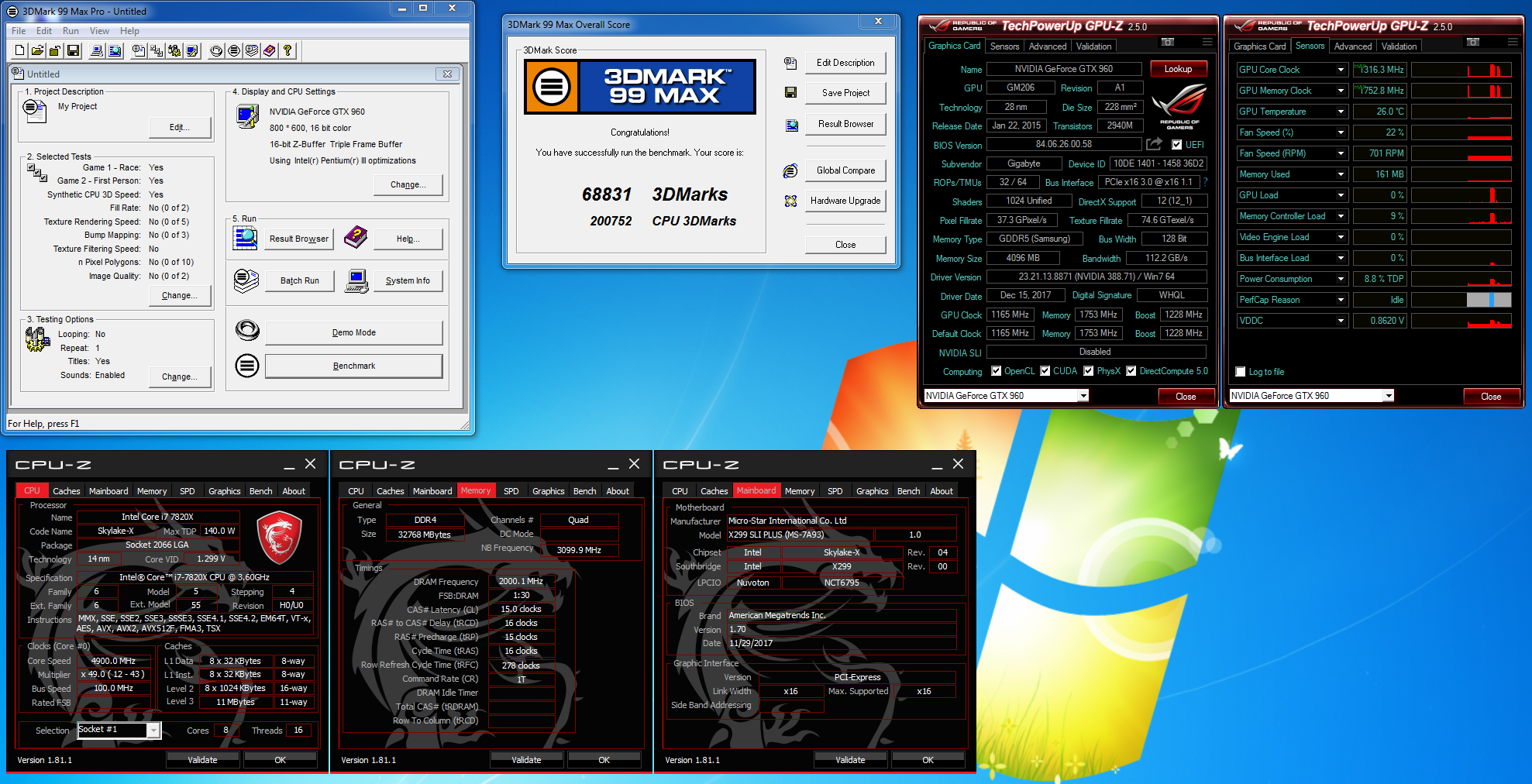Click the system info computer toolbar icon
The height and width of the screenshot is (784, 1532).
(97, 50)
